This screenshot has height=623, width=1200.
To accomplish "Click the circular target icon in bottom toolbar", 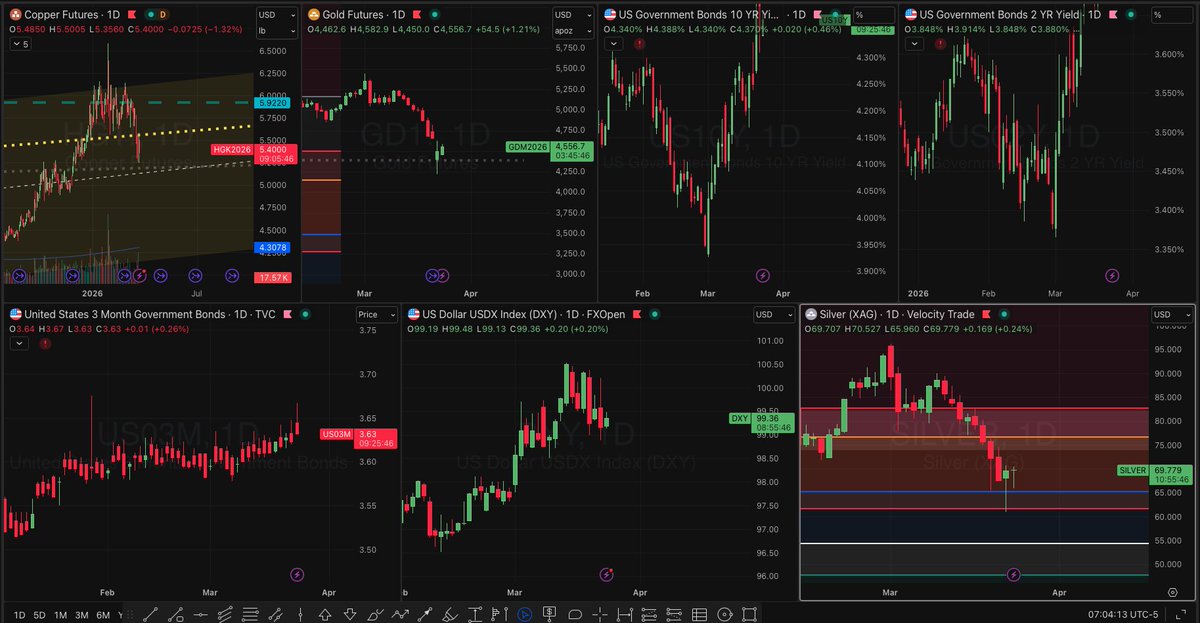I will click(x=724, y=613).
